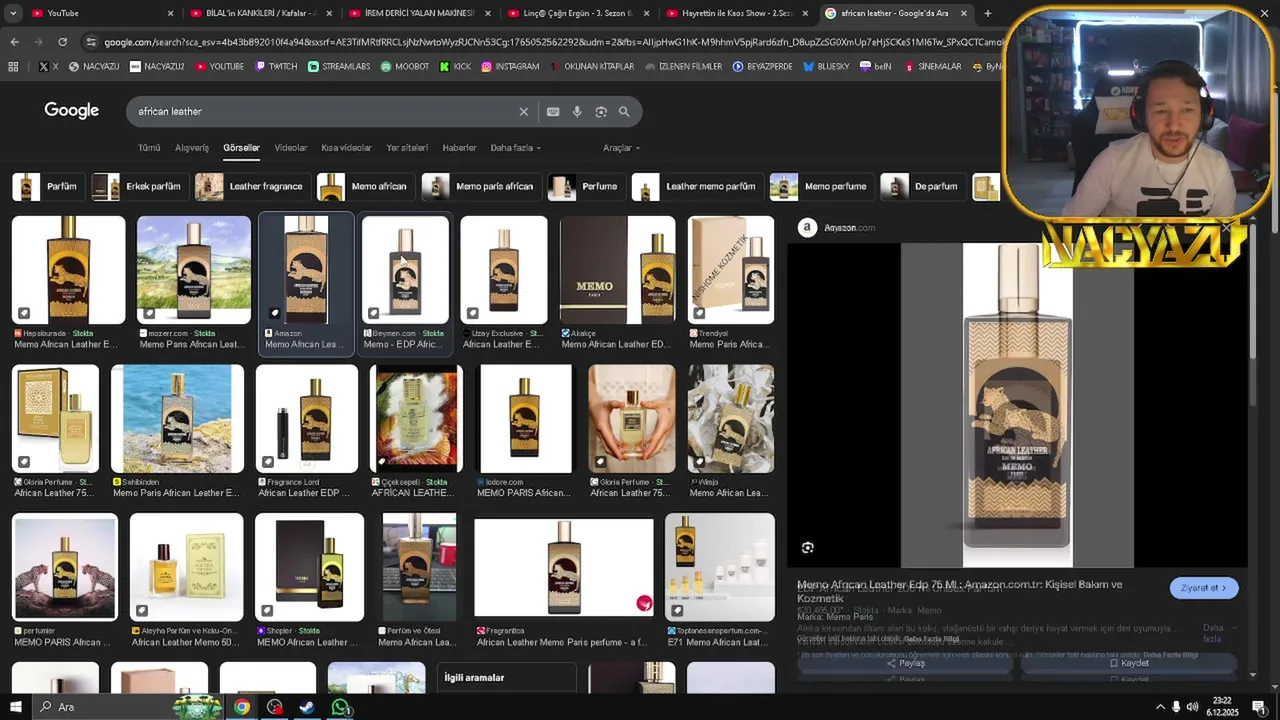Expand the Daha fazla search filter dropdown
This screenshot has height=720, width=1280.
(x=515, y=148)
